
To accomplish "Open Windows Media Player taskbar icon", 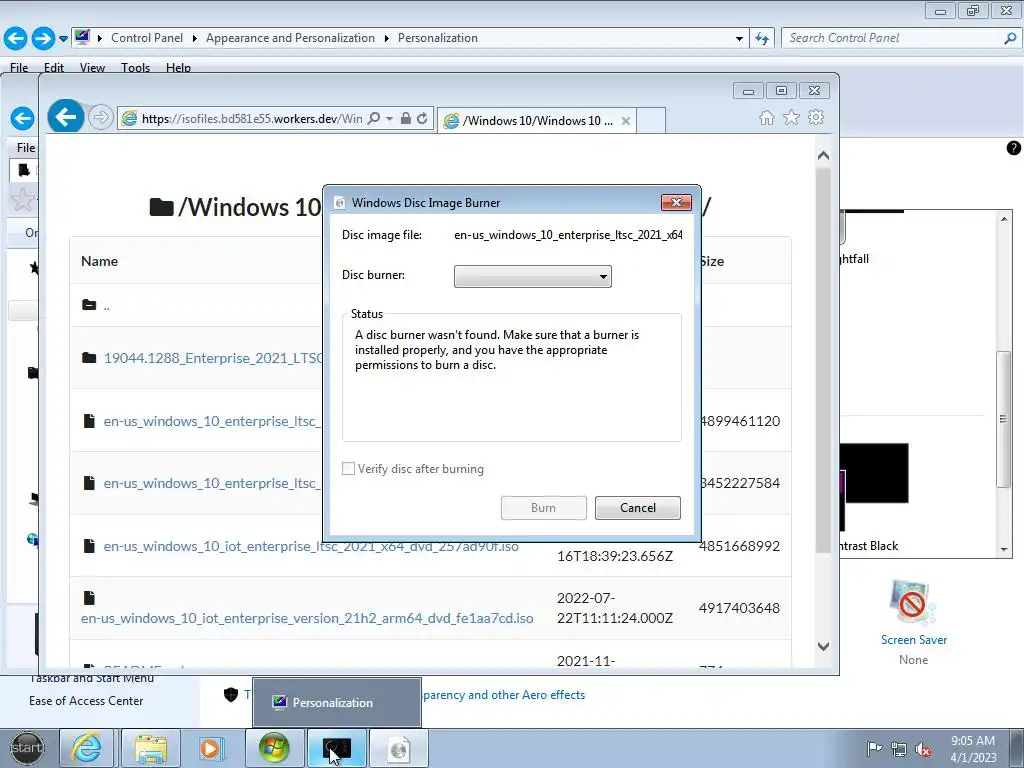I will tap(210, 748).
